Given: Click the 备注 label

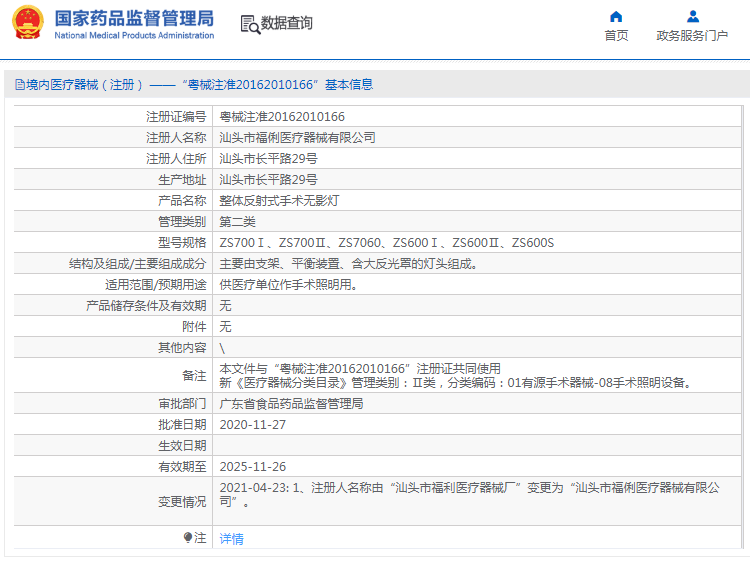Looking at the screenshot, I should point(194,376).
